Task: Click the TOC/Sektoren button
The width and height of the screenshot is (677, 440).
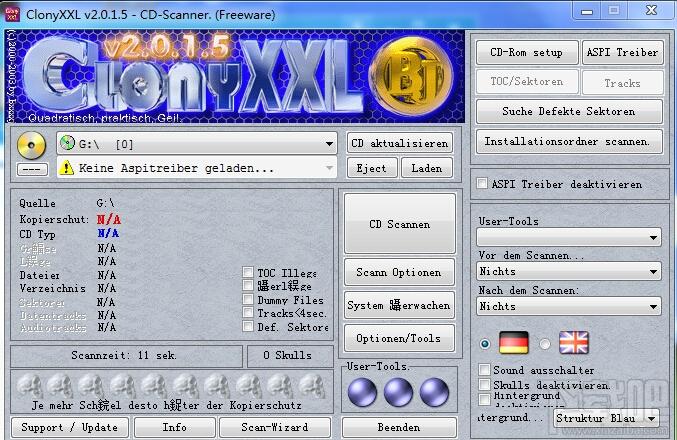Action: coord(527,82)
